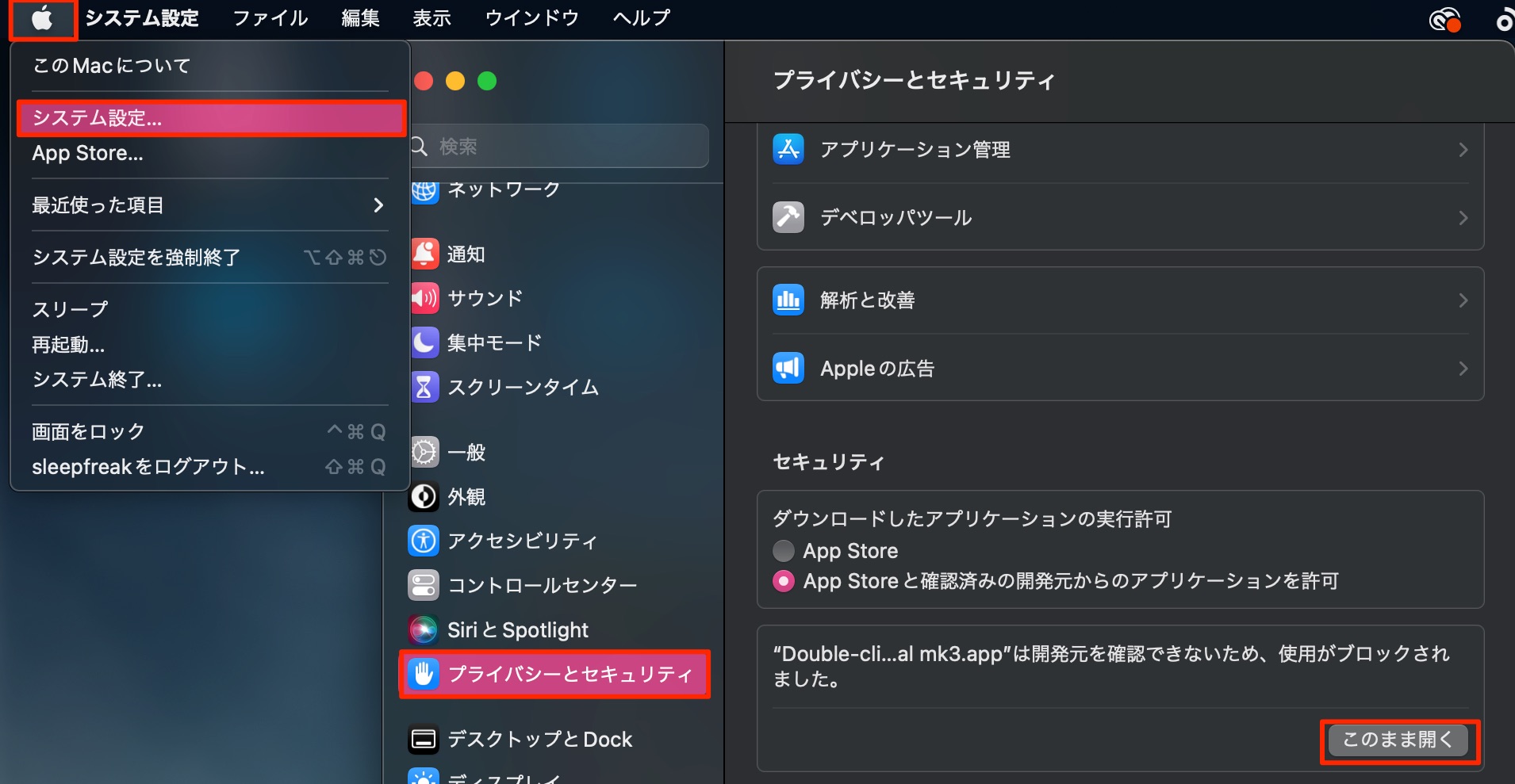Choose スリープ from Apple menu
Screen dimensions: 1515x784
point(211,309)
